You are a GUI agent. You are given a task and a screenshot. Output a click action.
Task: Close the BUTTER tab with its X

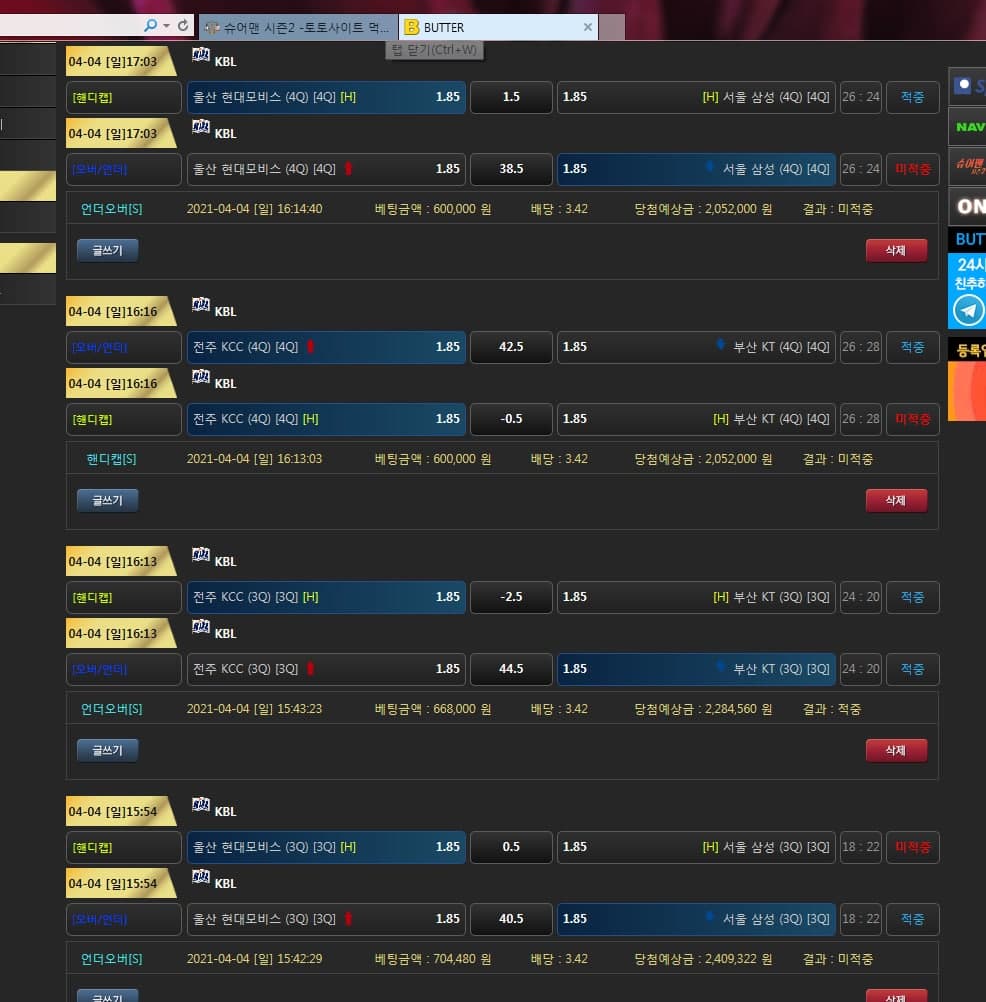point(587,27)
